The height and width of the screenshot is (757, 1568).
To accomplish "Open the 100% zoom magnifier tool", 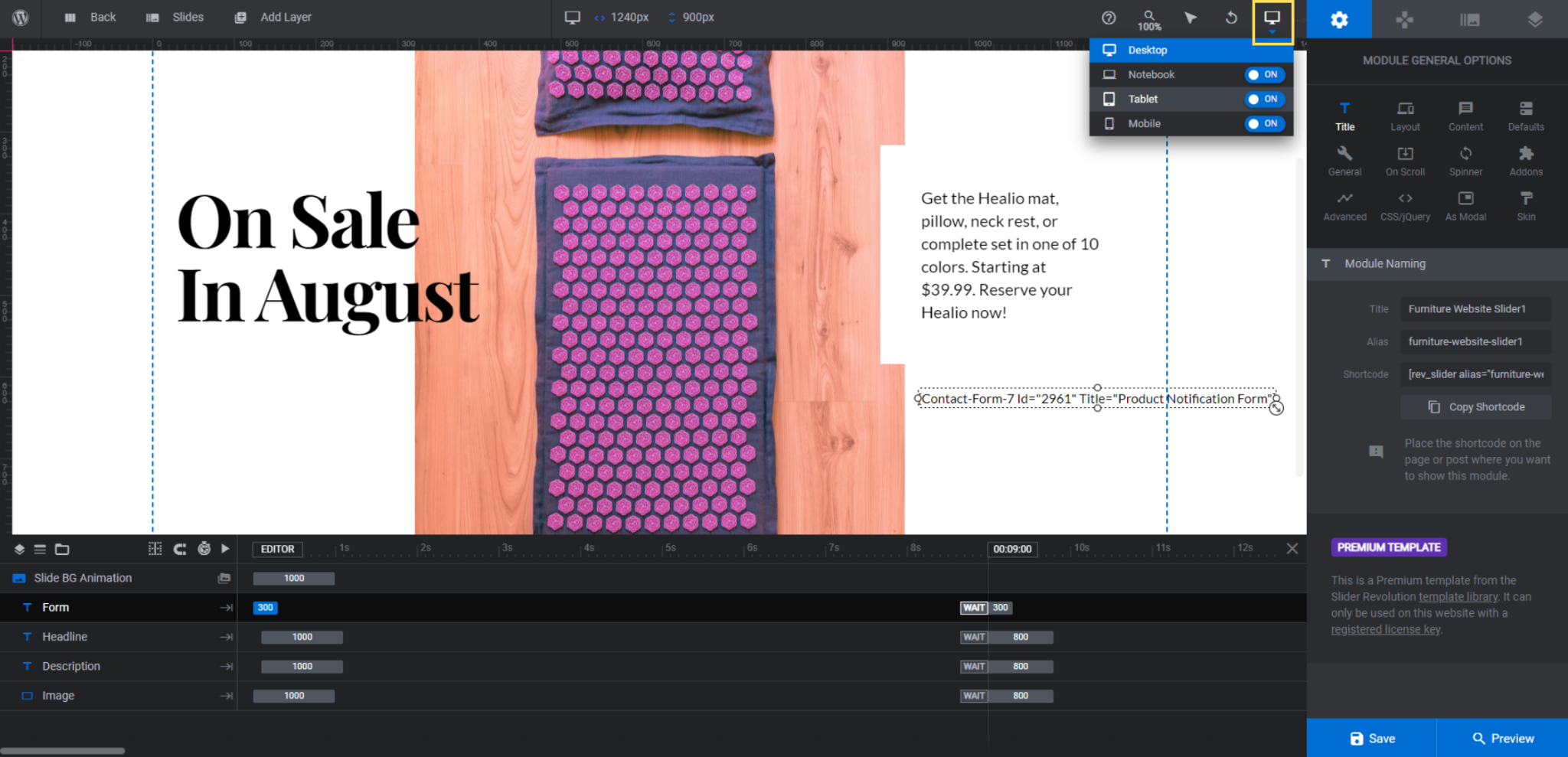I will (1149, 19).
